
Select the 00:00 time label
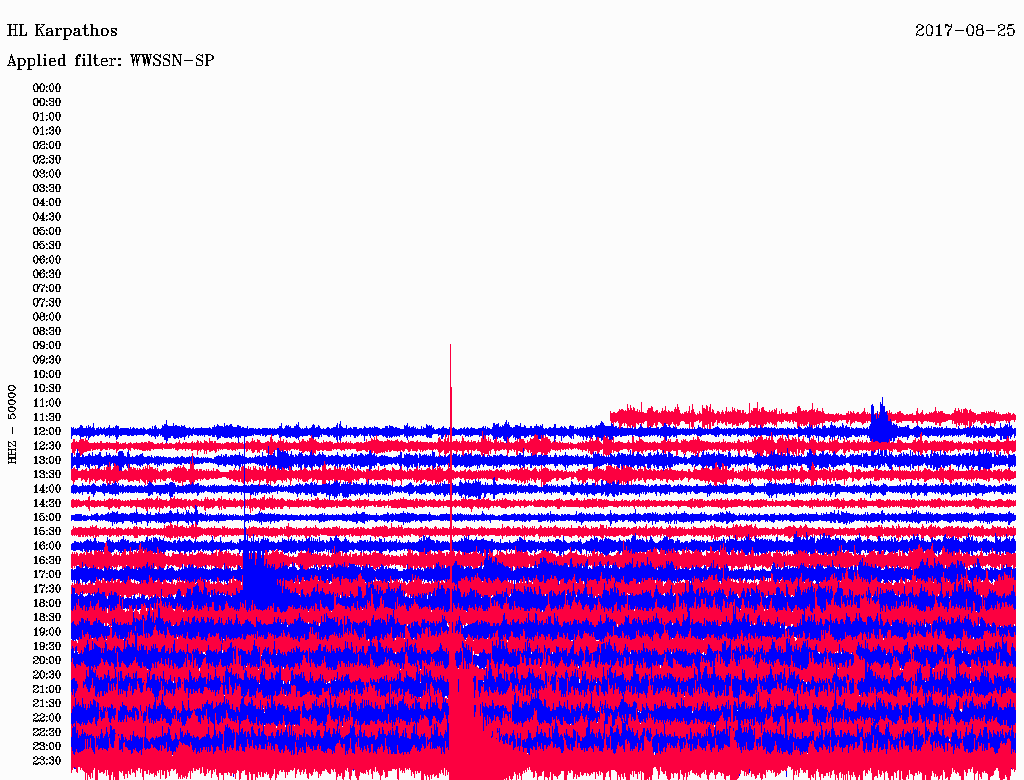tap(47, 88)
